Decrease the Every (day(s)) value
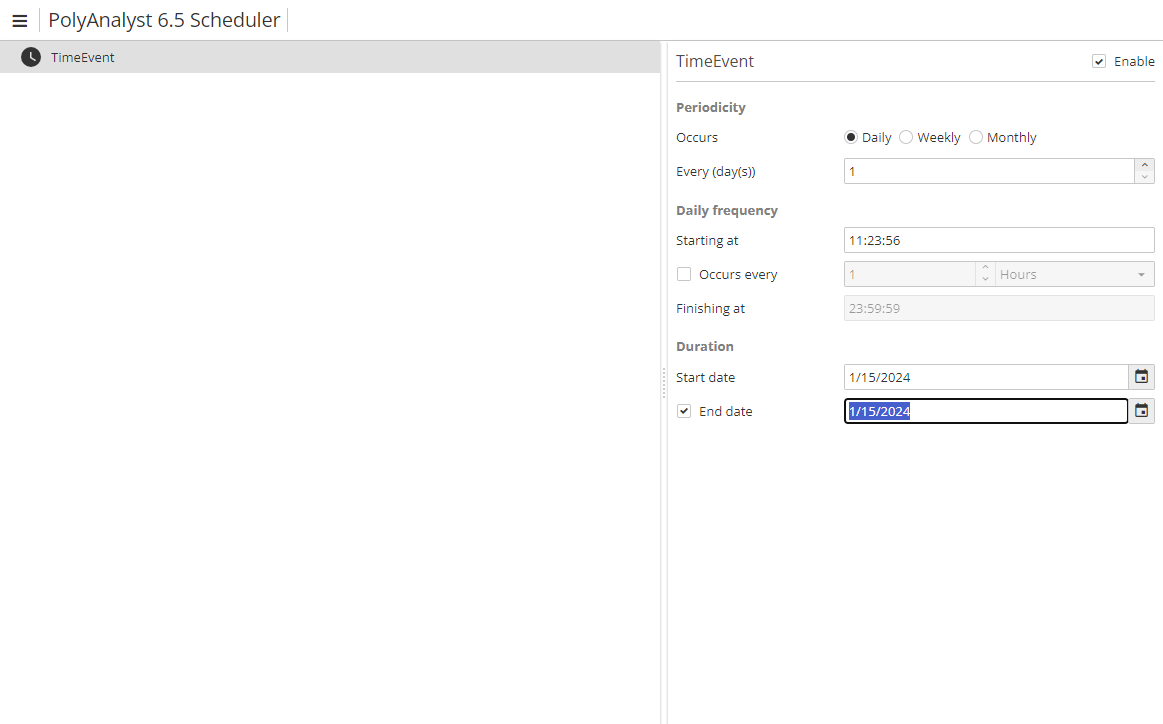 point(1144,177)
